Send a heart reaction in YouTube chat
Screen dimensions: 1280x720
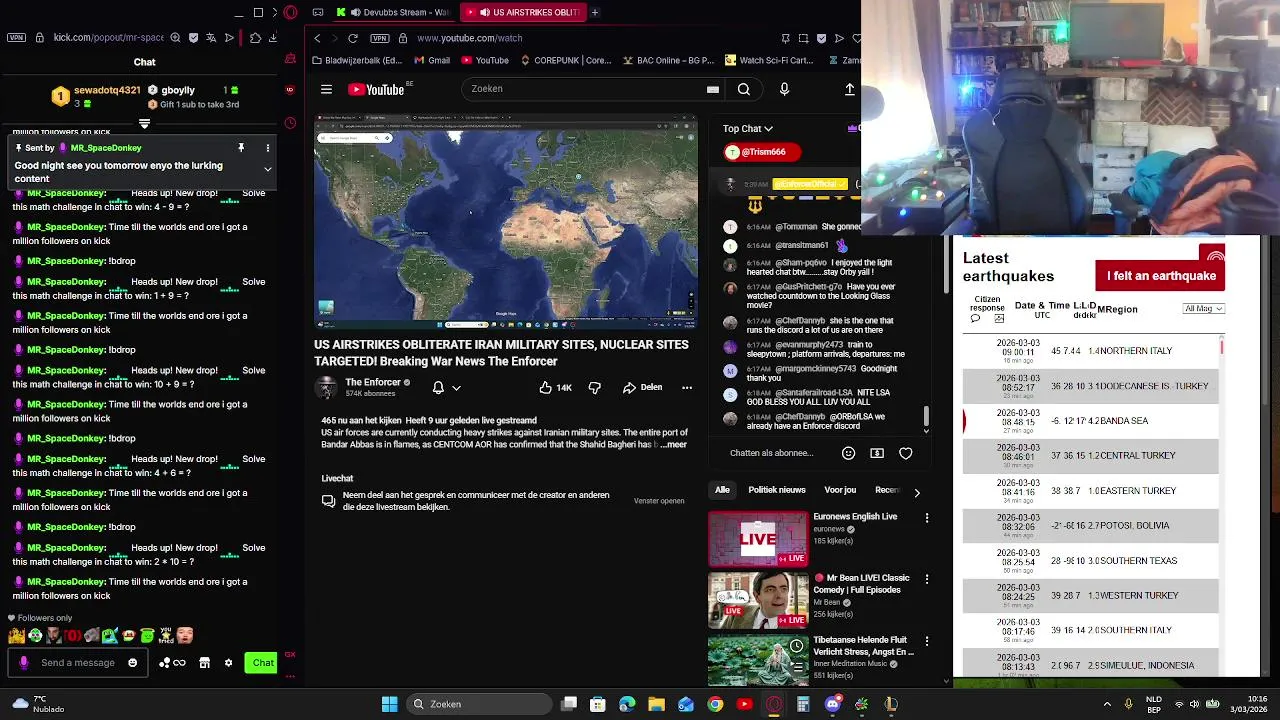click(x=905, y=453)
